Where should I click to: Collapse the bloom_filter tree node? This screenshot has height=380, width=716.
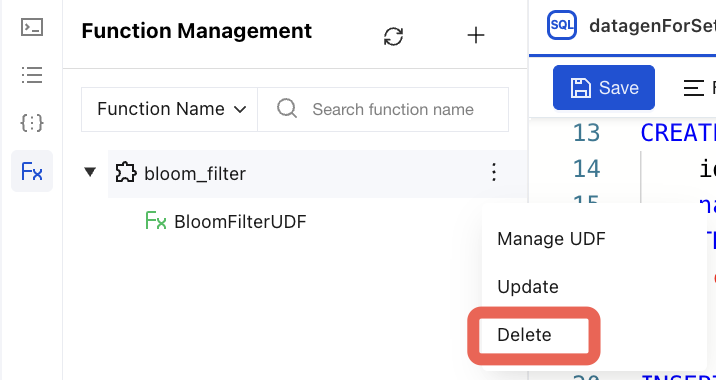pyautogui.click(x=90, y=172)
